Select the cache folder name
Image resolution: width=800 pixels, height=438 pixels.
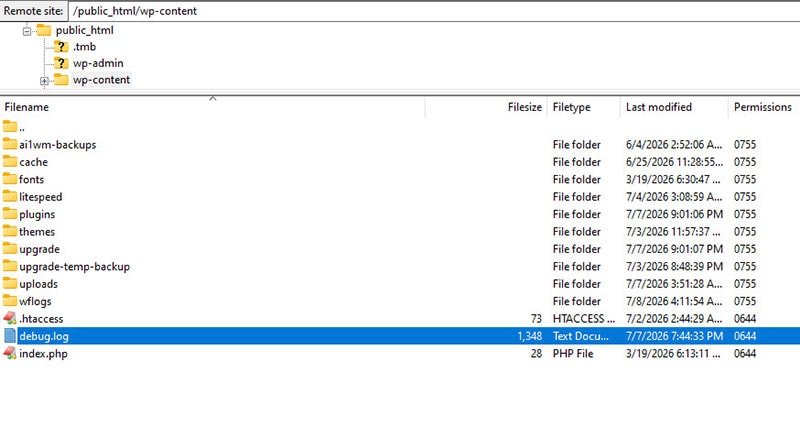coord(34,162)
